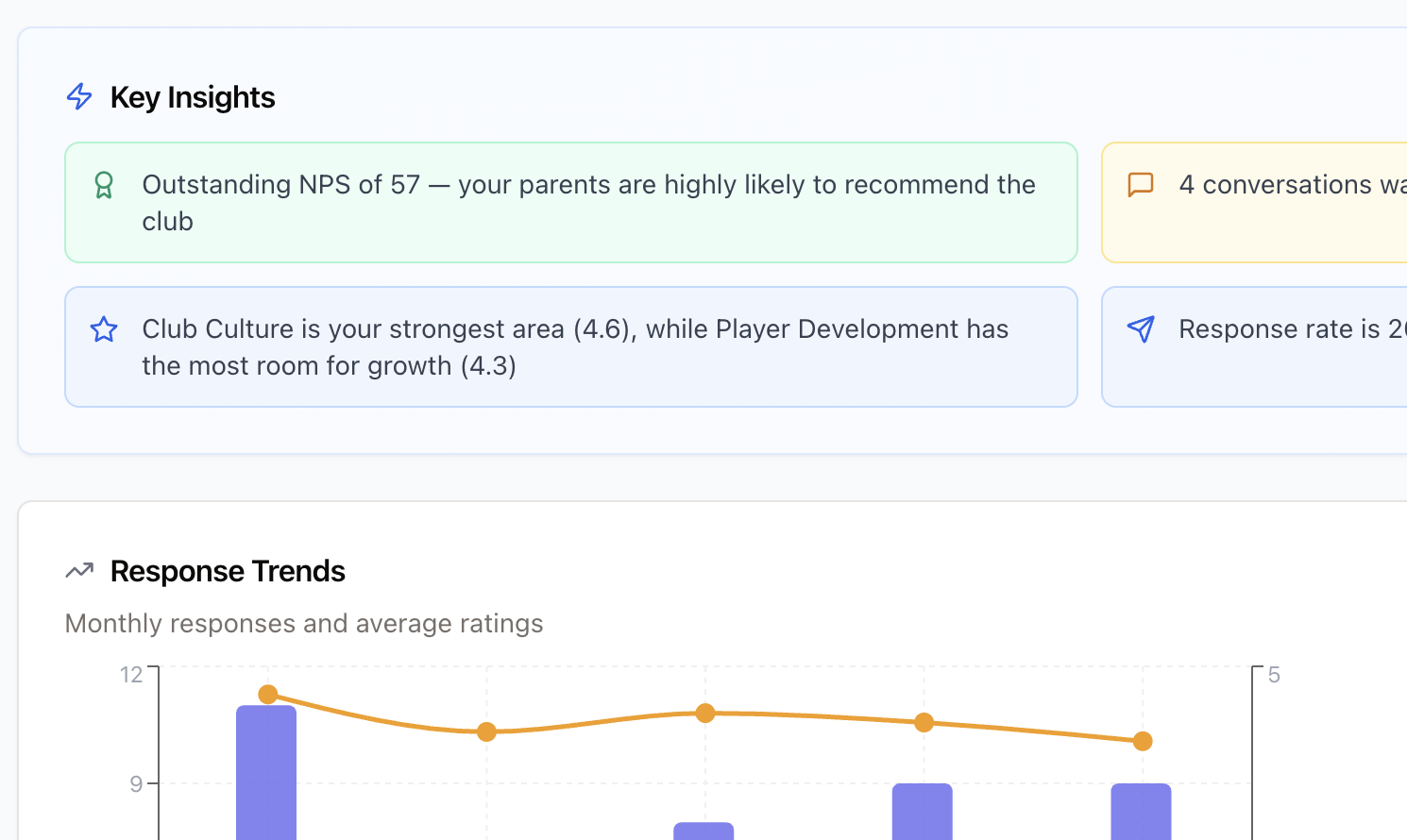
Task: Select the shortest purple bar in the chart
Action: 703,832
